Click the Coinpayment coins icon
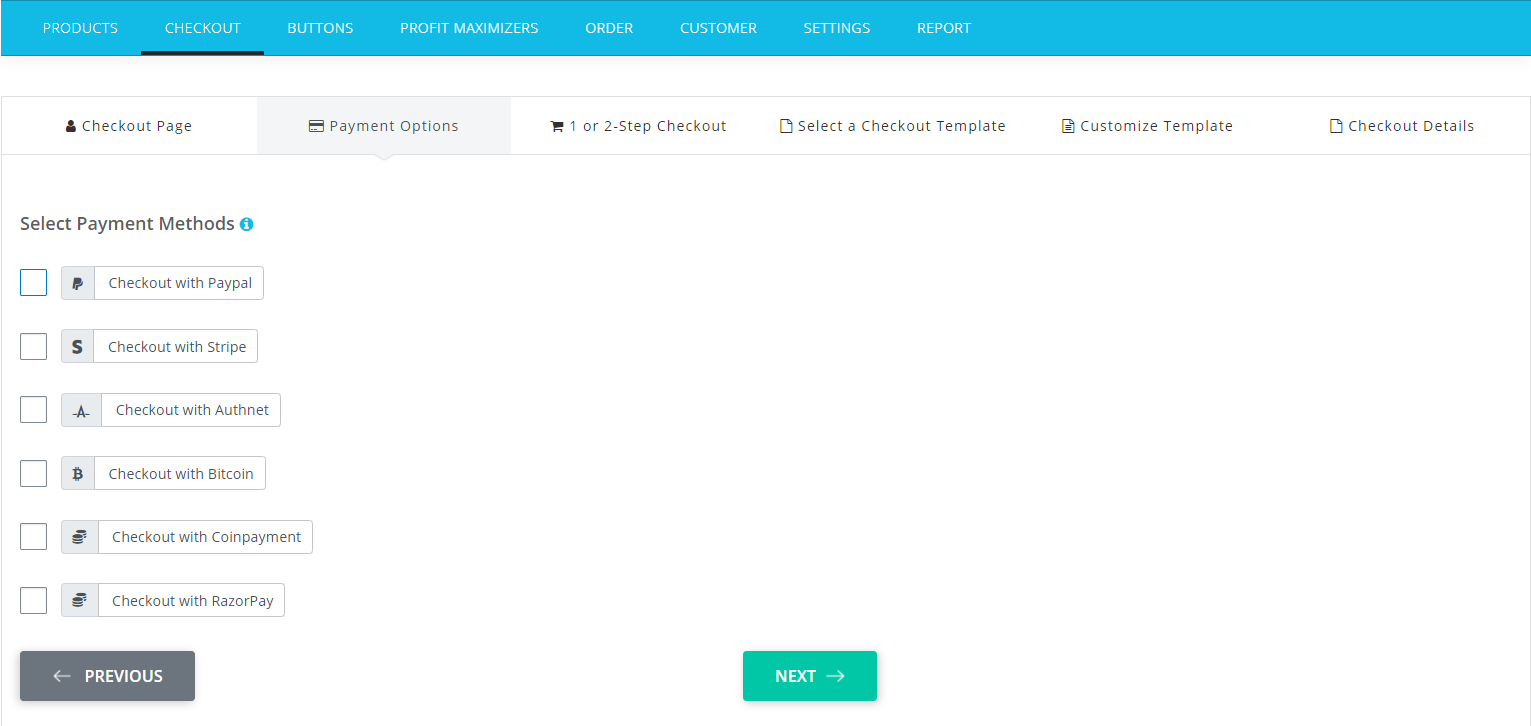The image size is (1531, 726). [x=80, y=537]
